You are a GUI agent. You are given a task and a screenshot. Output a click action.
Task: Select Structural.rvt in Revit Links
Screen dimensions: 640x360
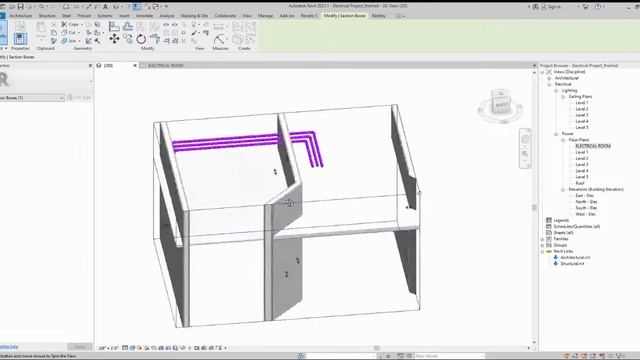572,264
